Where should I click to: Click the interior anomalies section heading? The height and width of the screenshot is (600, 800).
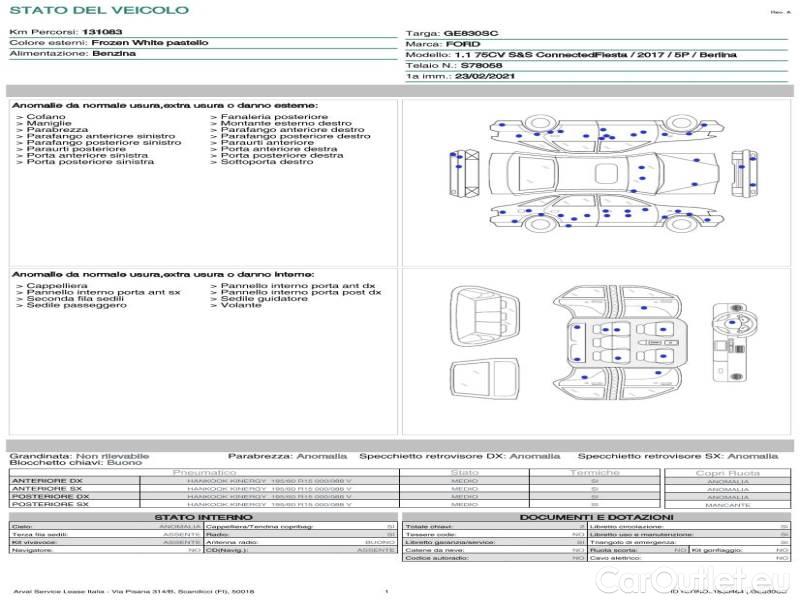coord(163,274)
